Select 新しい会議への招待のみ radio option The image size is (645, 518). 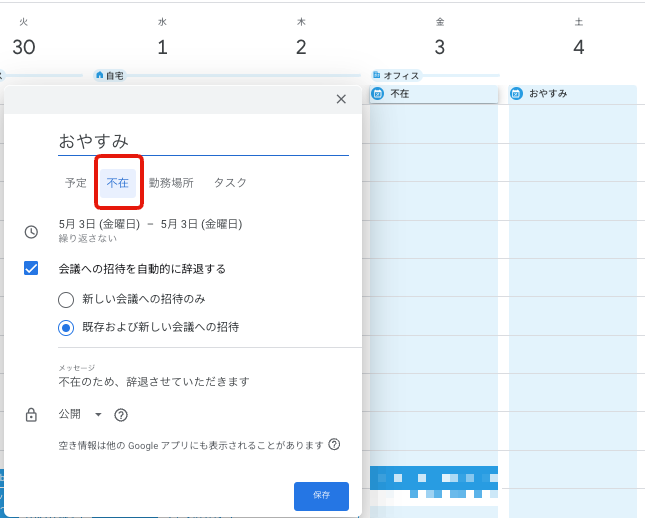(x=66, y=299)
